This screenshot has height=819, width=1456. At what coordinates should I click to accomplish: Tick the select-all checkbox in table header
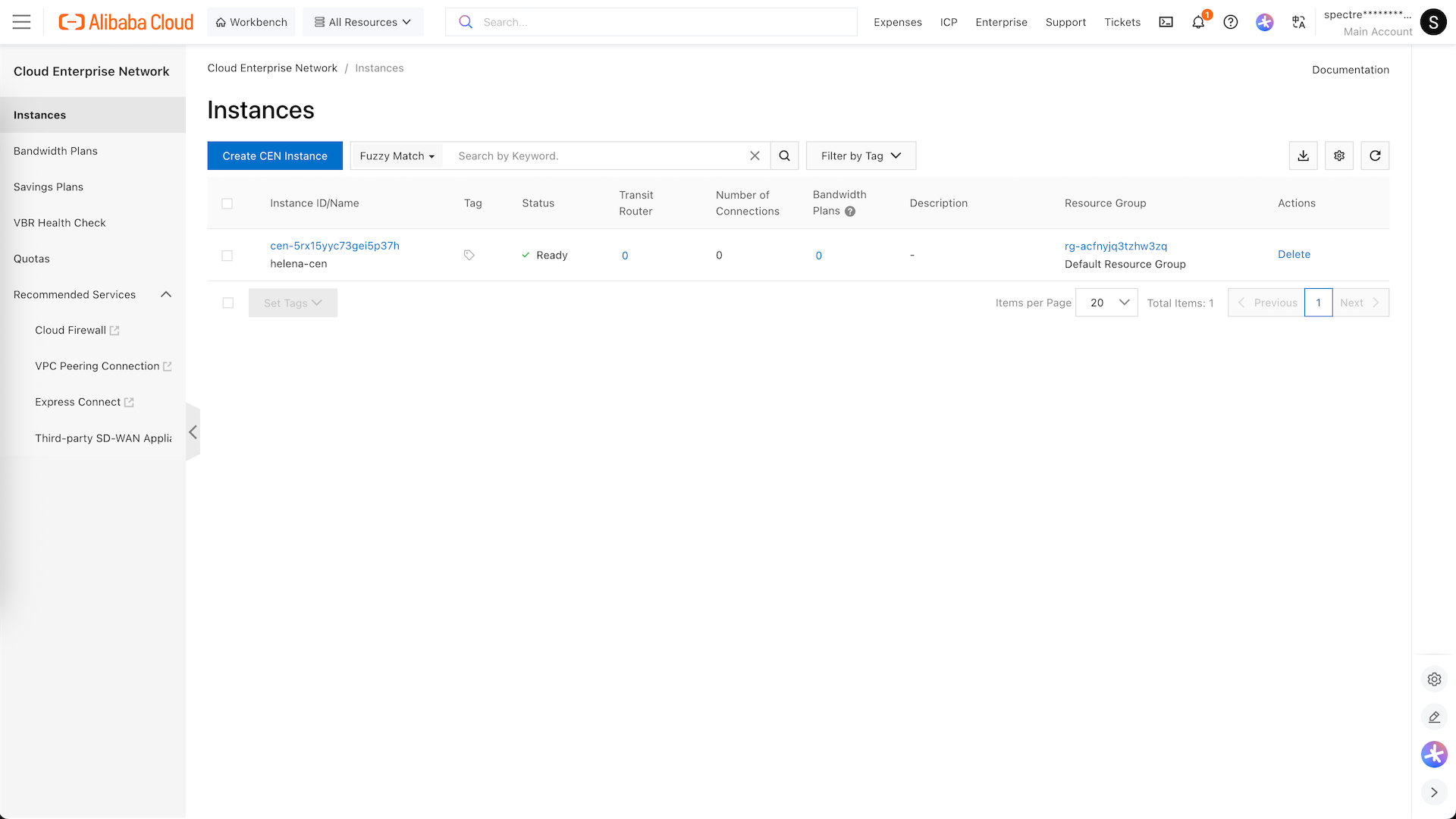(x=227, y=203)
